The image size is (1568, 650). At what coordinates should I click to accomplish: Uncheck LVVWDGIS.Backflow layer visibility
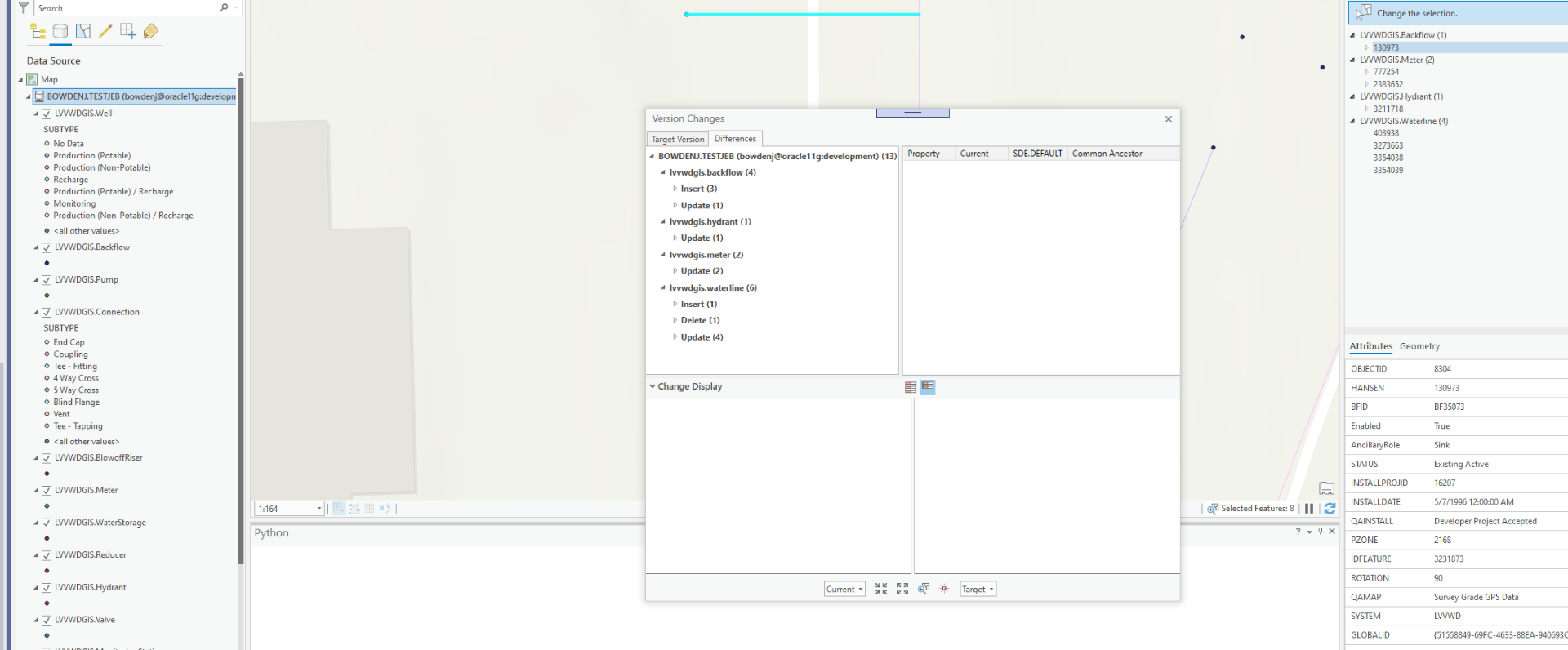point(47,247)
